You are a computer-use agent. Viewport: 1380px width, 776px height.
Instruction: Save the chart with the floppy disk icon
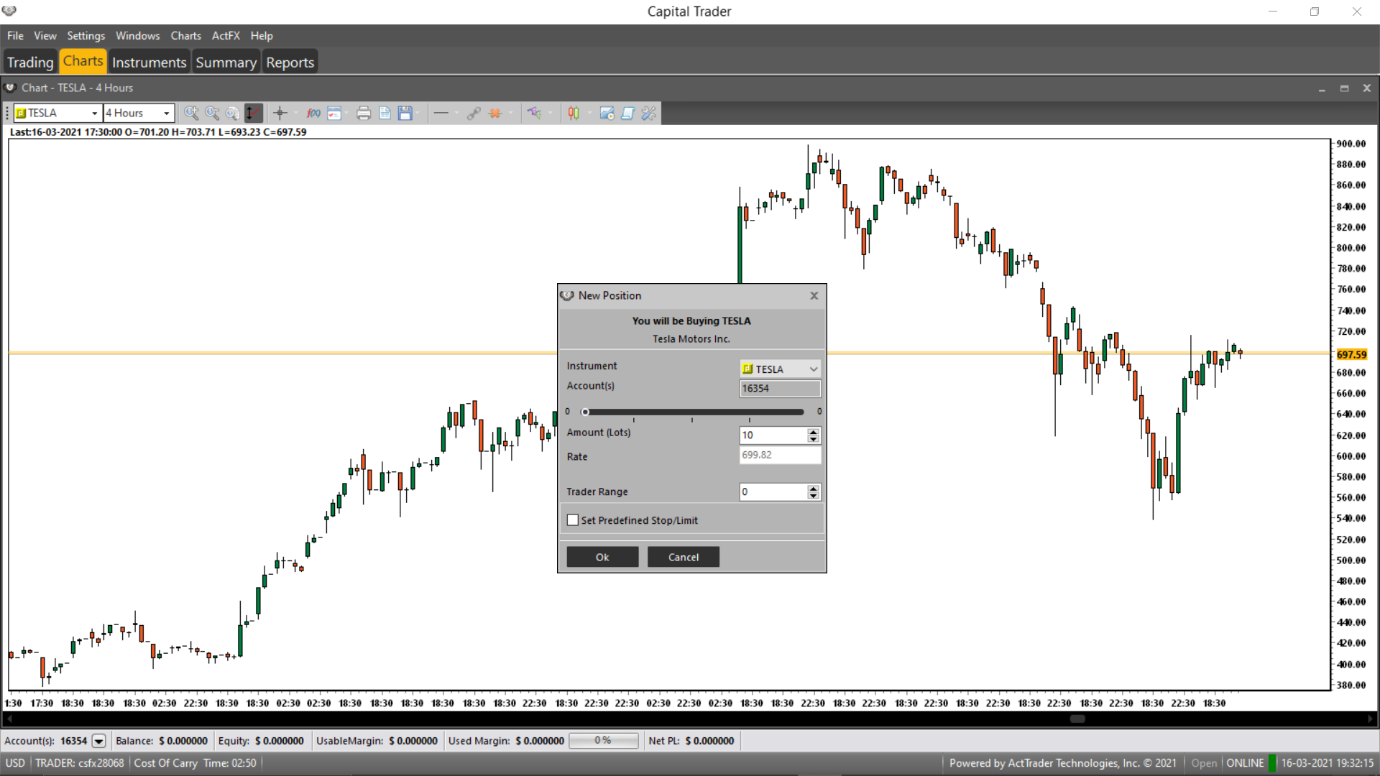(x=405, y=113)
